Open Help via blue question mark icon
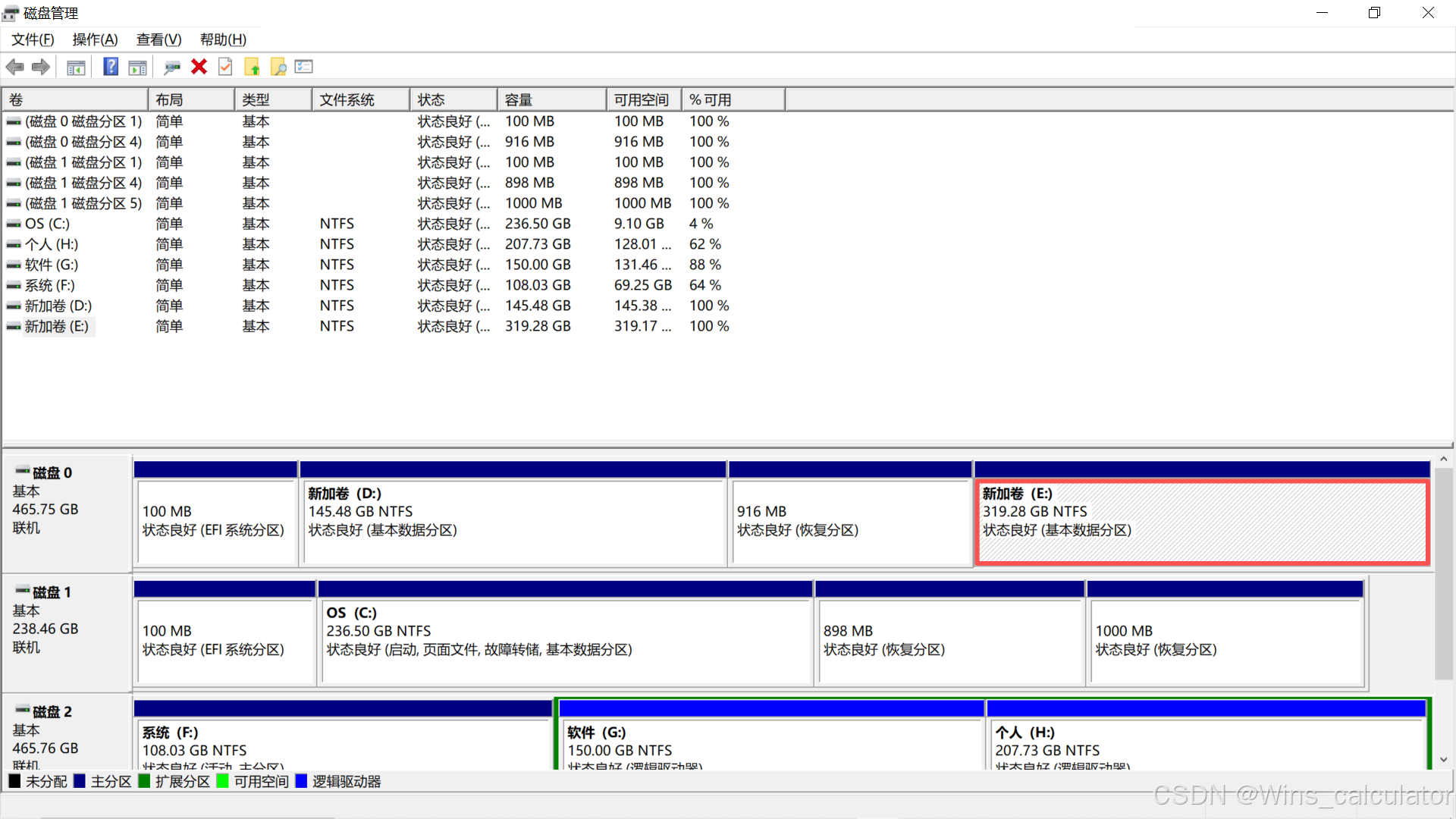Image resolution: width=1456 pixels, height=819 pixels. tap(111, 67)
